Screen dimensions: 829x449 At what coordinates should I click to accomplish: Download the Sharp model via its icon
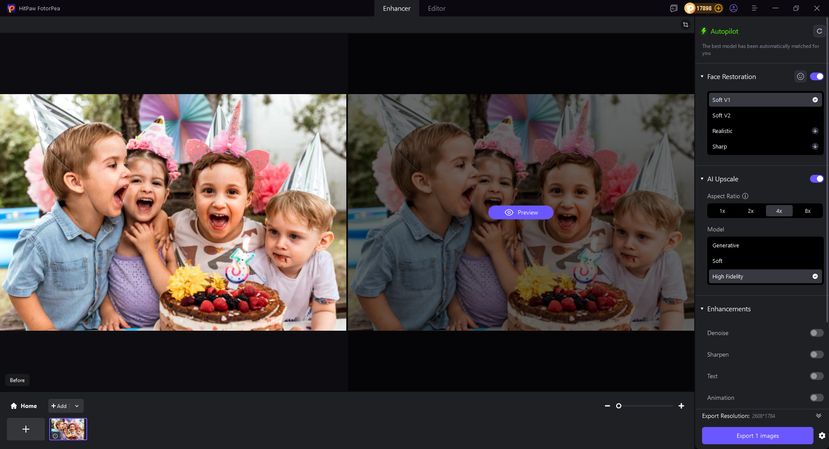[x=815, y=147]
